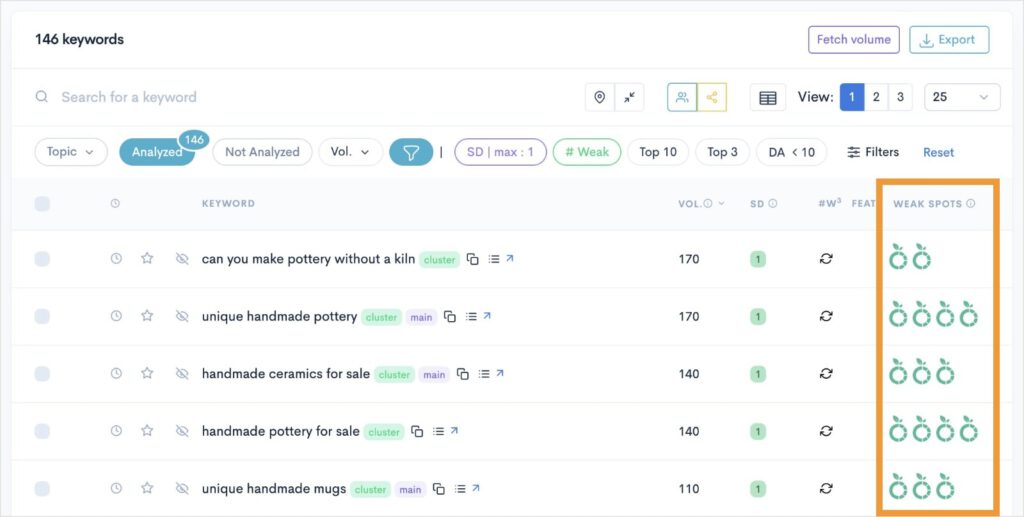Click history clock for 'handmade pottery for sale'

tap(116, 431)
